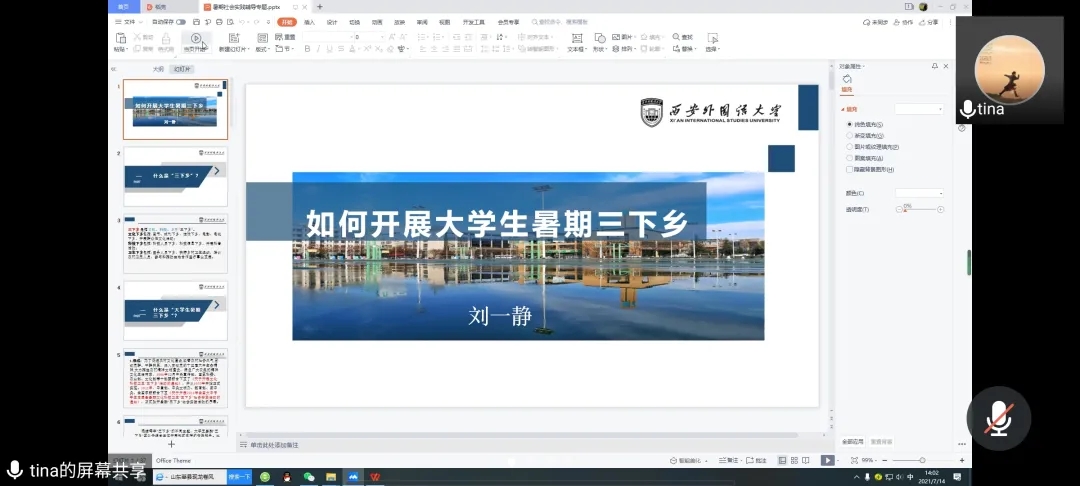The height and width of the screenshot is (486, 1080).
Task: Select the solid fill radio button
Action: click(850, 124)
